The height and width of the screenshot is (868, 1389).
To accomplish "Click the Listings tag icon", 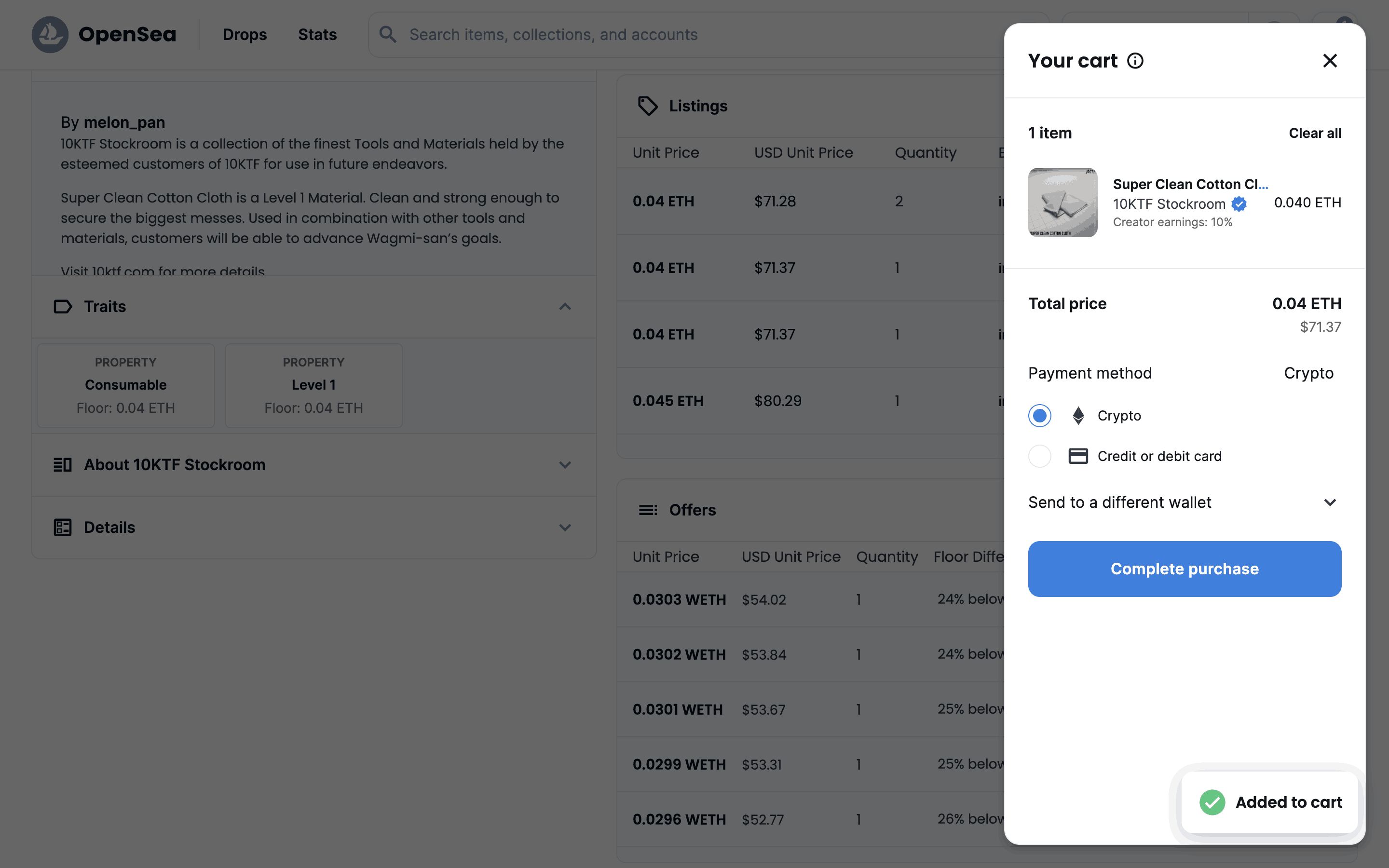I will (x=648, y=106).
